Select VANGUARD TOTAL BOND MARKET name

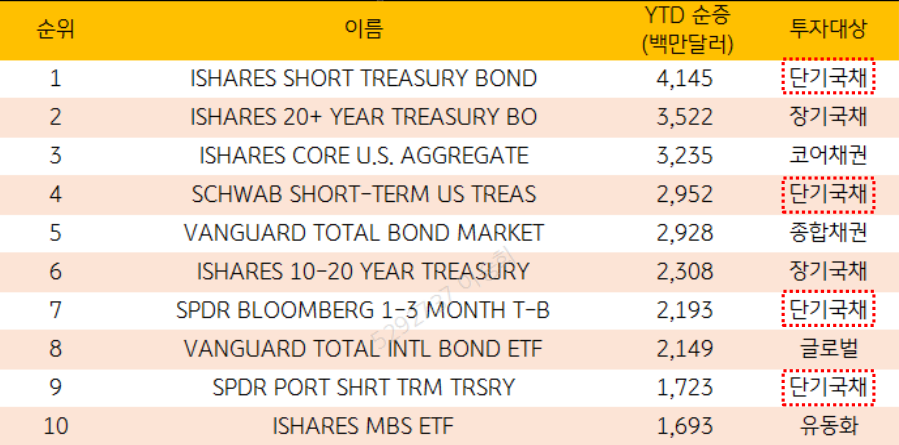363,233
